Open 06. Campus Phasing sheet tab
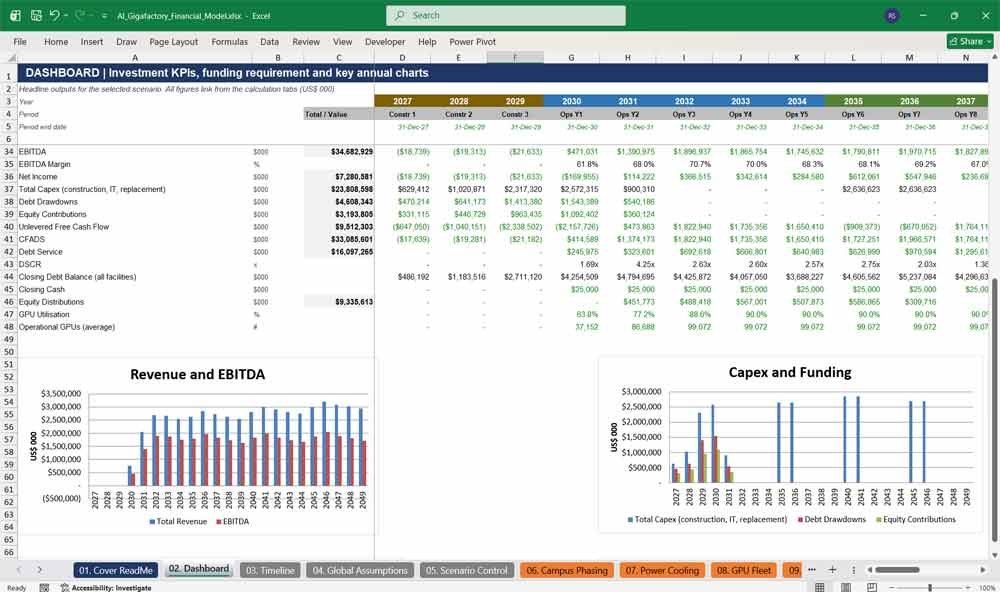This screenshot has height=592, width=1000. [567, 570]
